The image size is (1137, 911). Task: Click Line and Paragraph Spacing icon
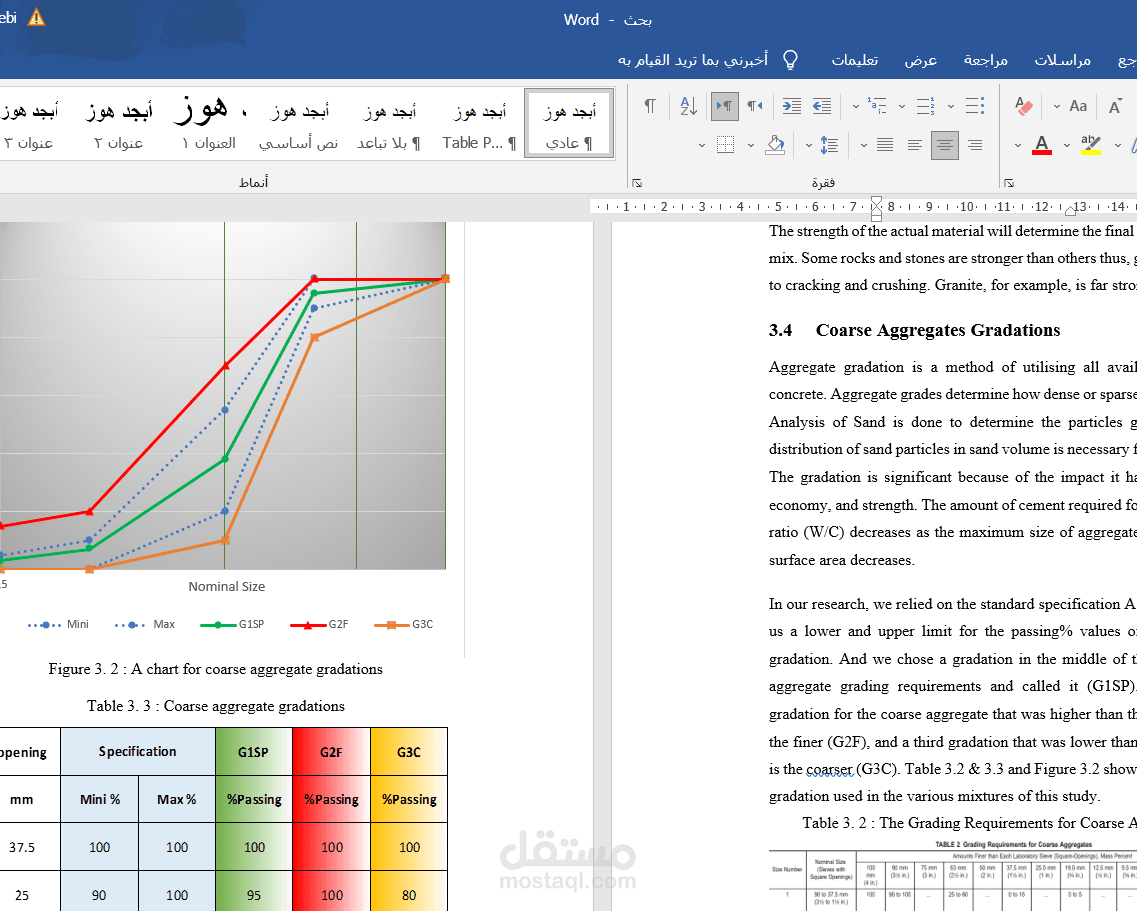click(830, 145)
